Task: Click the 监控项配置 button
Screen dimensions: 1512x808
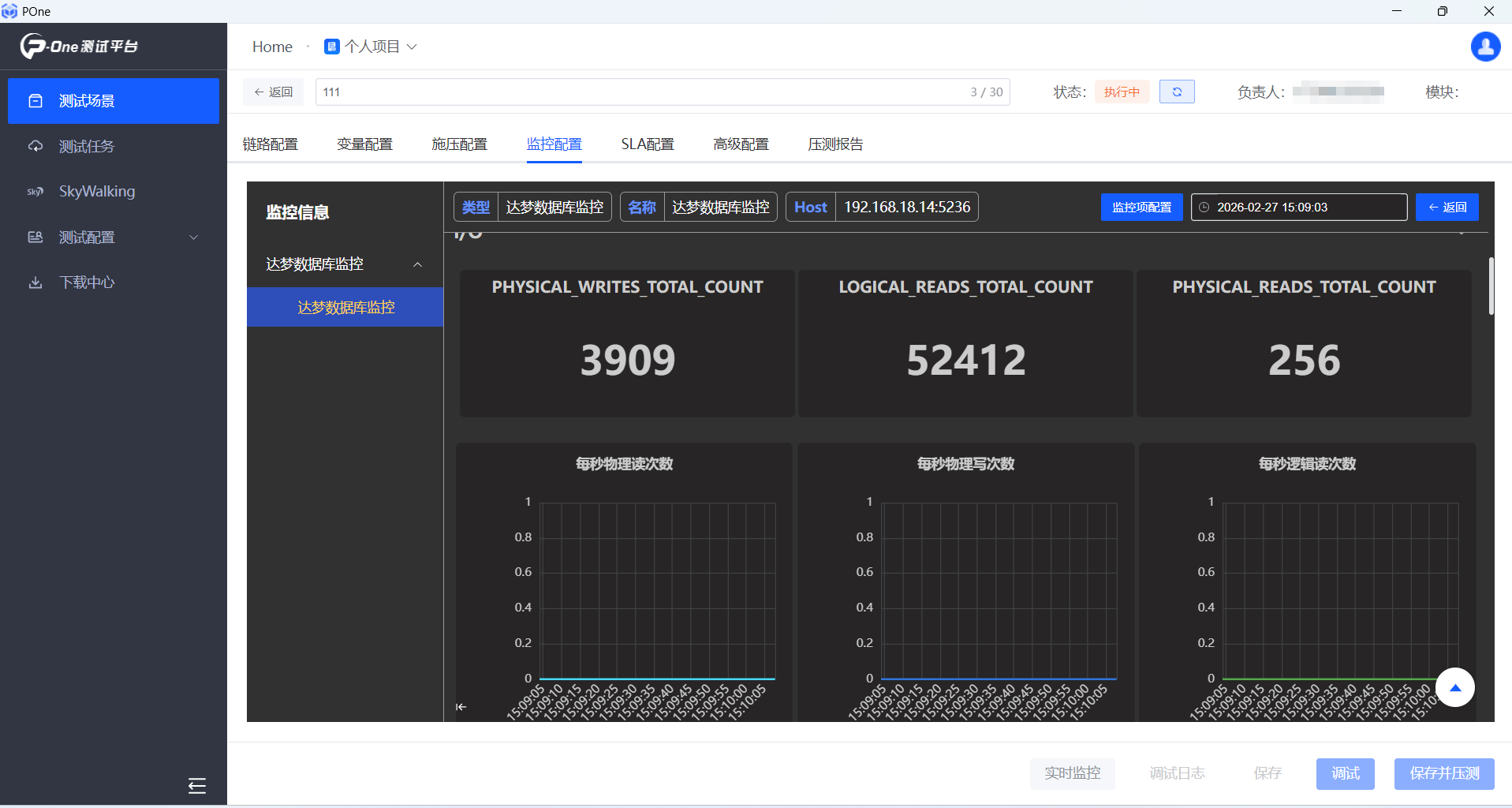Action: (x=1141, y=208)
